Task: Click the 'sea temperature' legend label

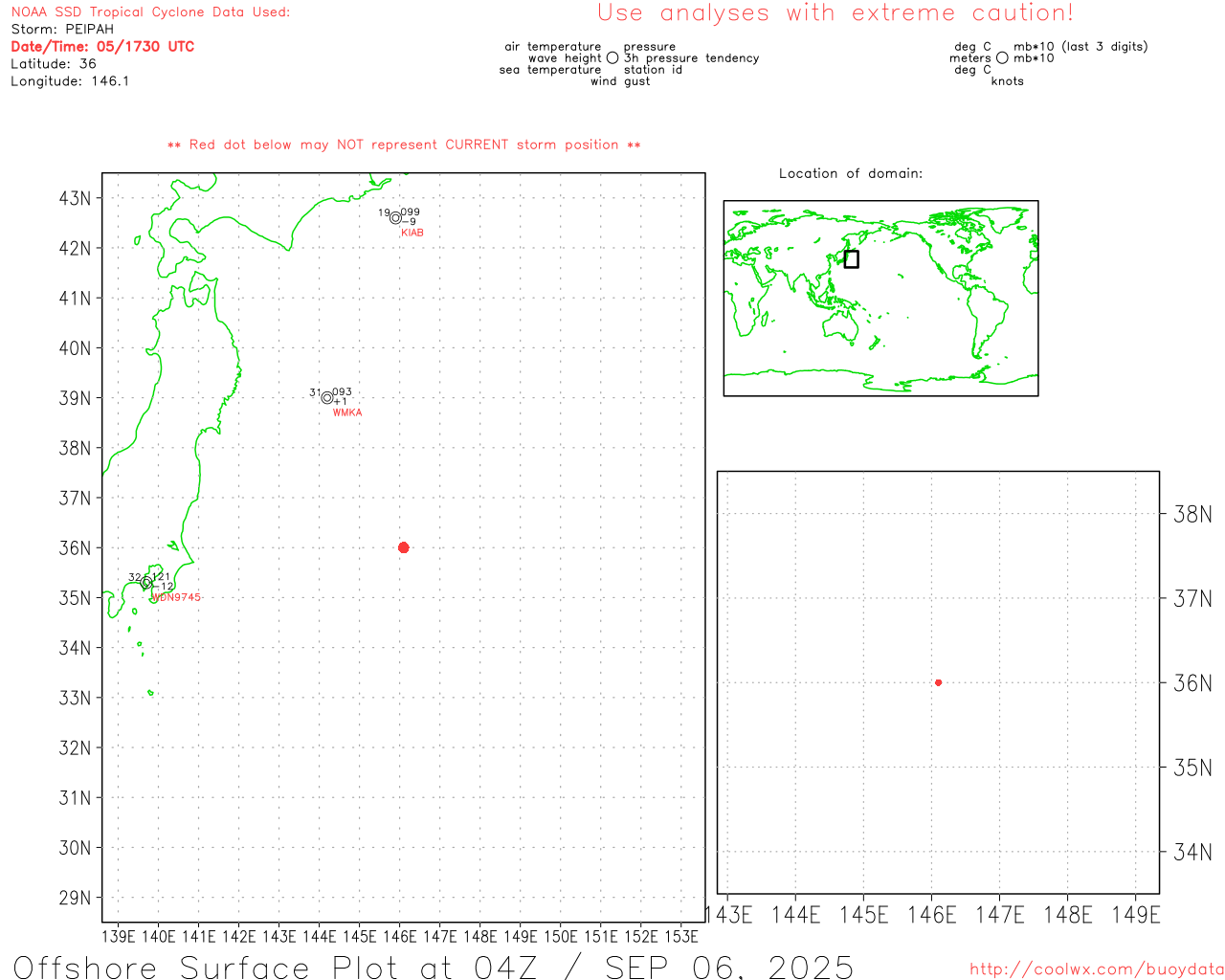Action: [x=550, y=70]
